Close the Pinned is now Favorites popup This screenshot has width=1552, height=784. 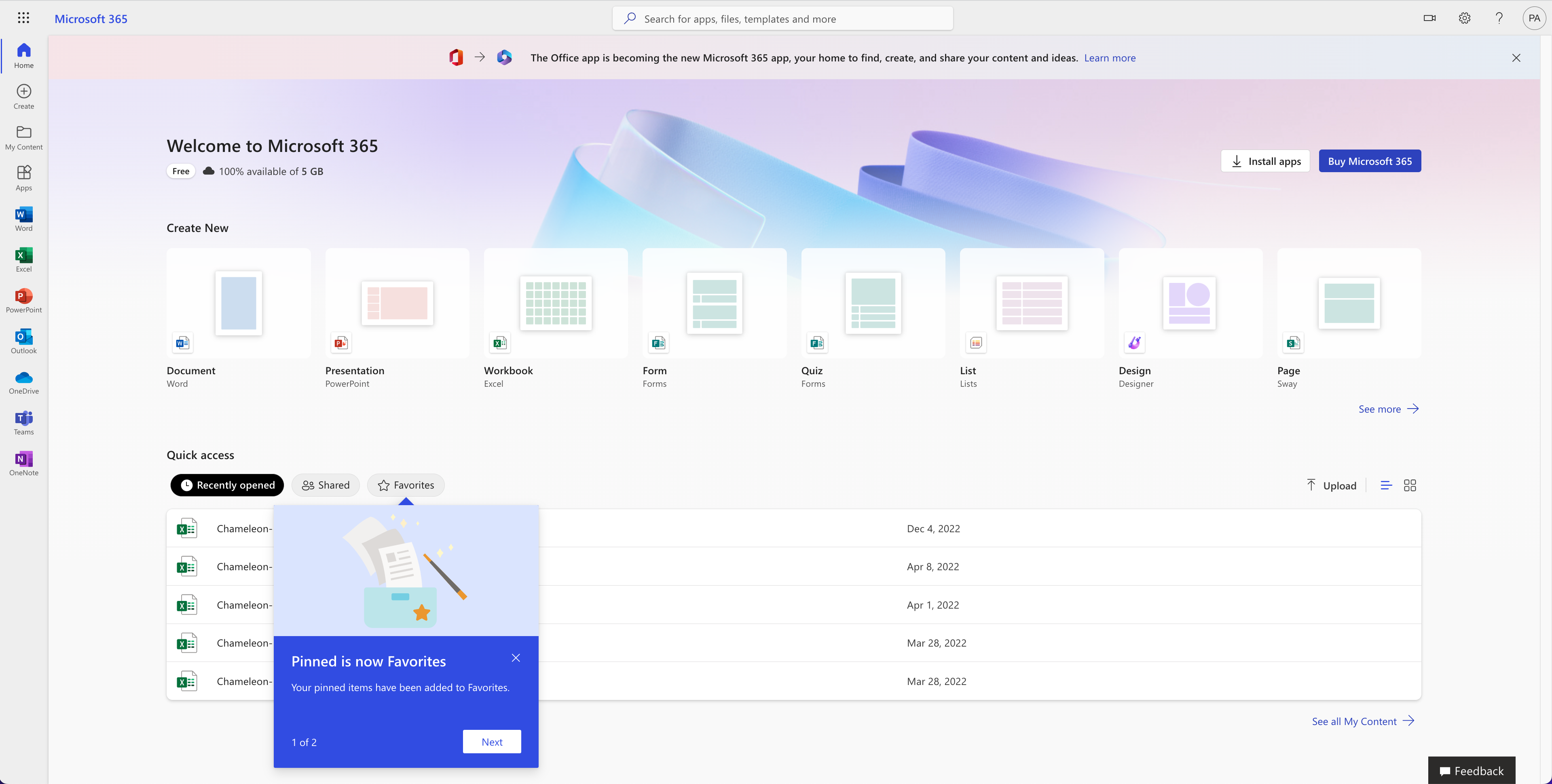(516, 658)
